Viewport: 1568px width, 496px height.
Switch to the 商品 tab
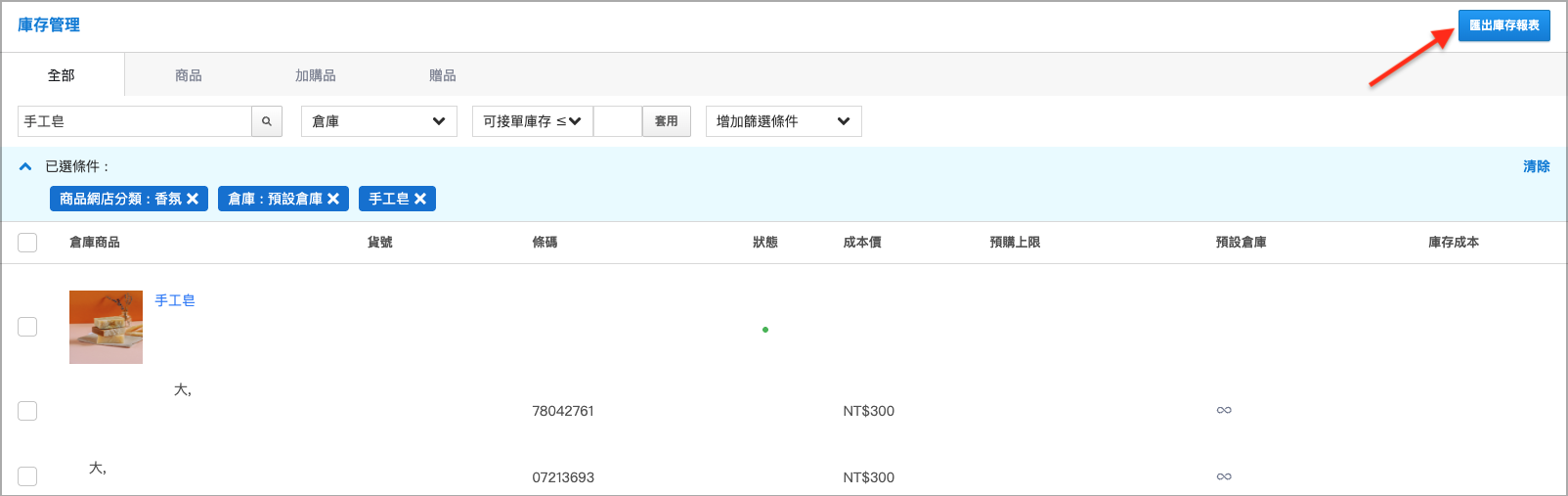click(x=189, y=75)
